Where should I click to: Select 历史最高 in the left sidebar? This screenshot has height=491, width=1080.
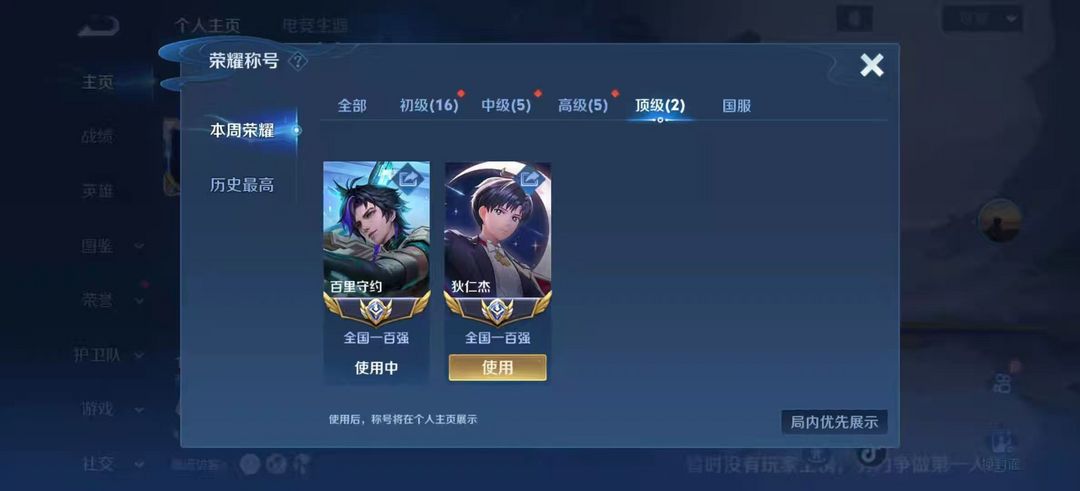(242, 185)
